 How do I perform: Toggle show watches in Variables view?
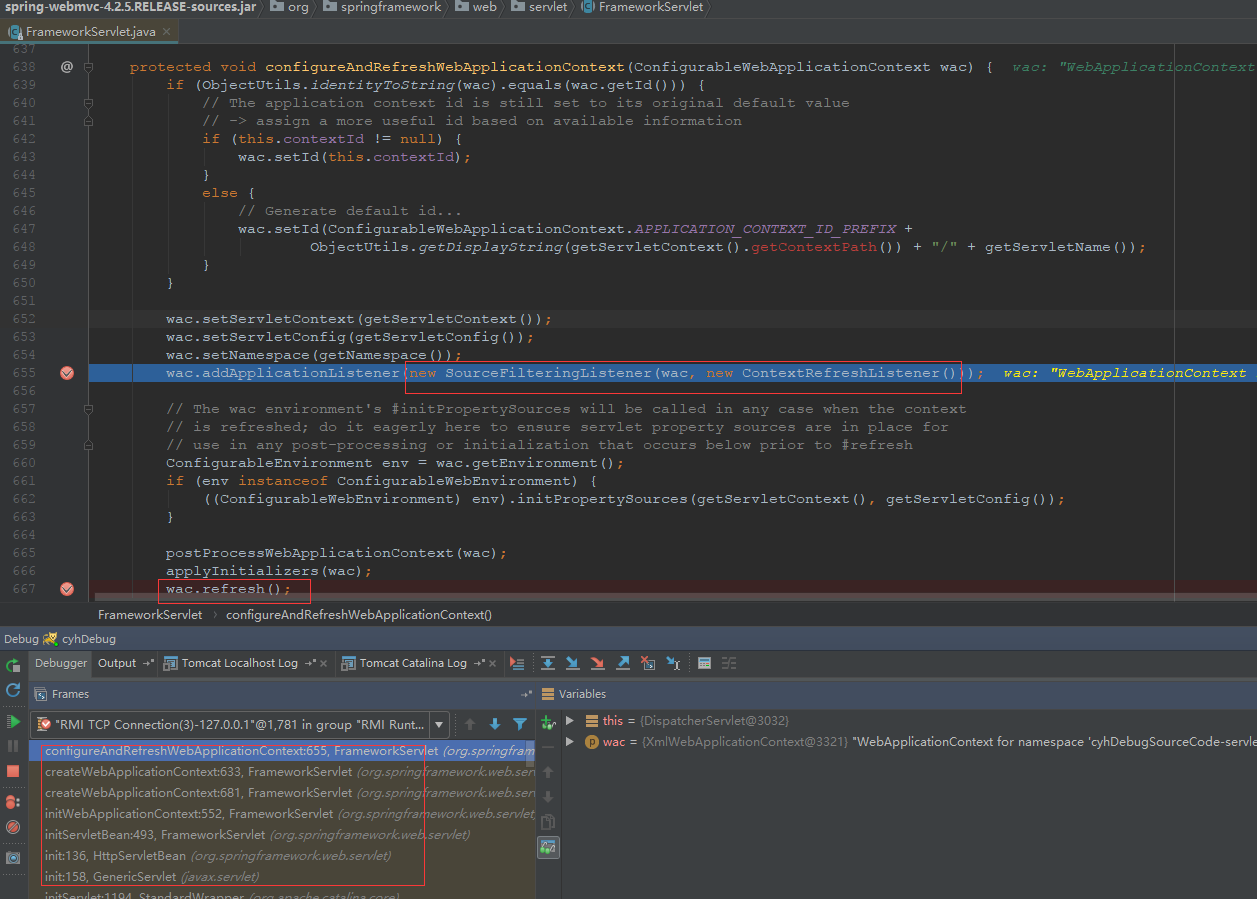tap(548, 847)
